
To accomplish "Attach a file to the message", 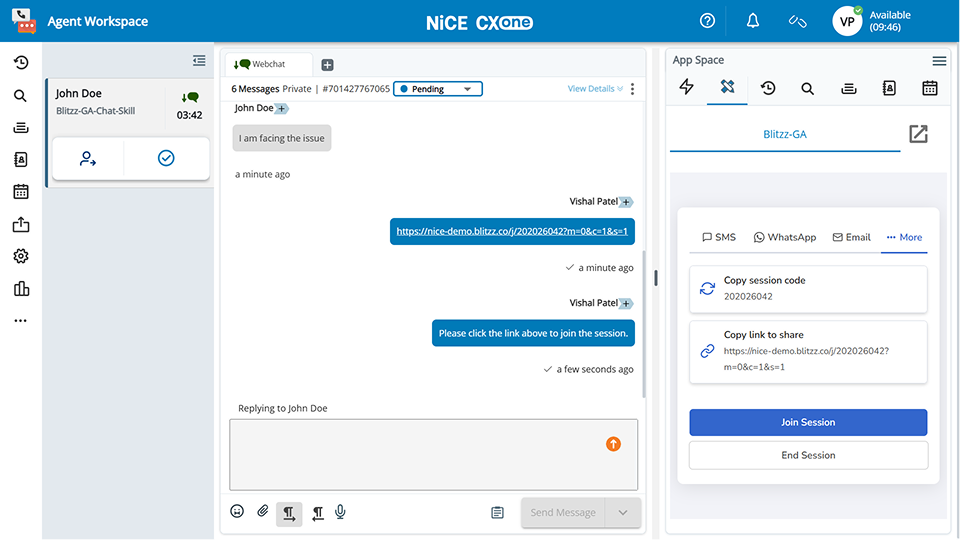I will click(x=263, y=511).
